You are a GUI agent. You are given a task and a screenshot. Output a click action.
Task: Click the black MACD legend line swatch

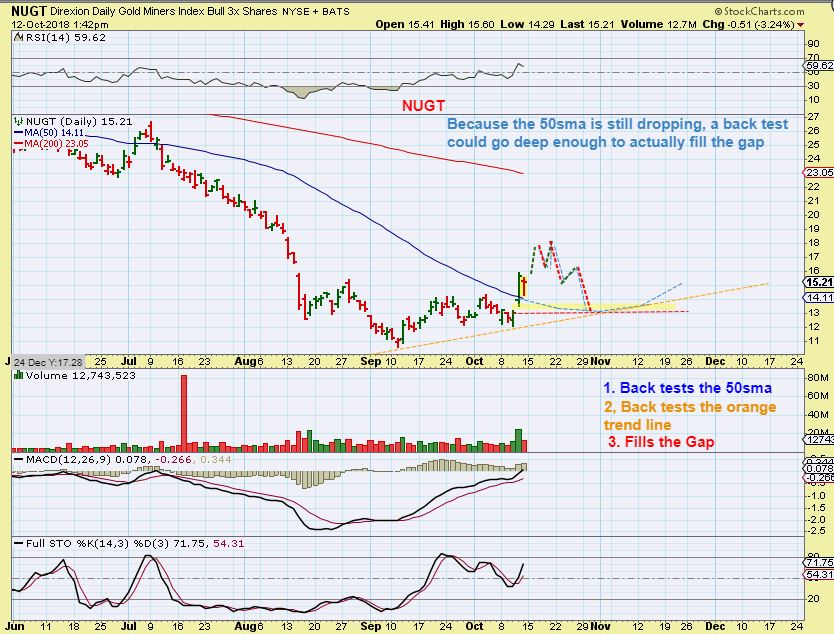(19, 459)
